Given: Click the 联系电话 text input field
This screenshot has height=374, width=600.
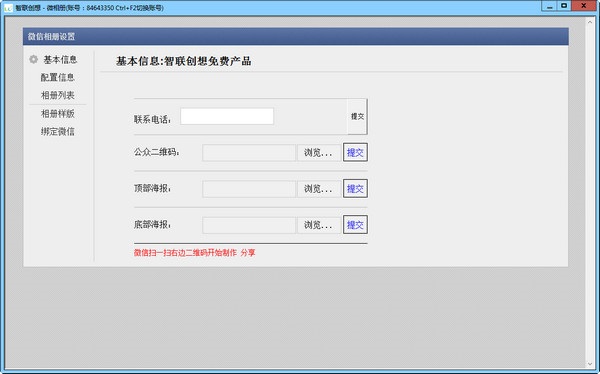Looking at the screenshot, I should pyautogui.click(x=227, y=116).
